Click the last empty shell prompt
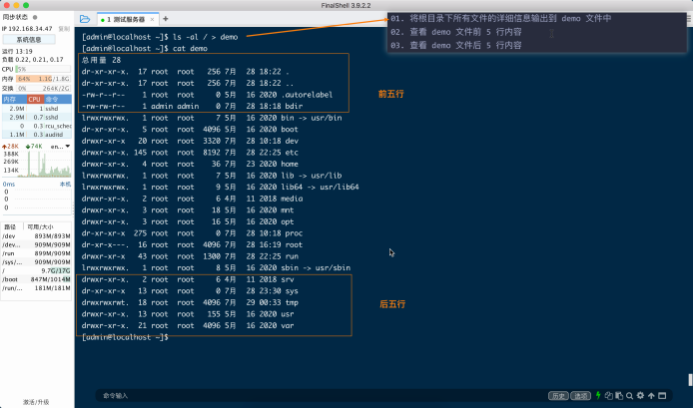 125,337
